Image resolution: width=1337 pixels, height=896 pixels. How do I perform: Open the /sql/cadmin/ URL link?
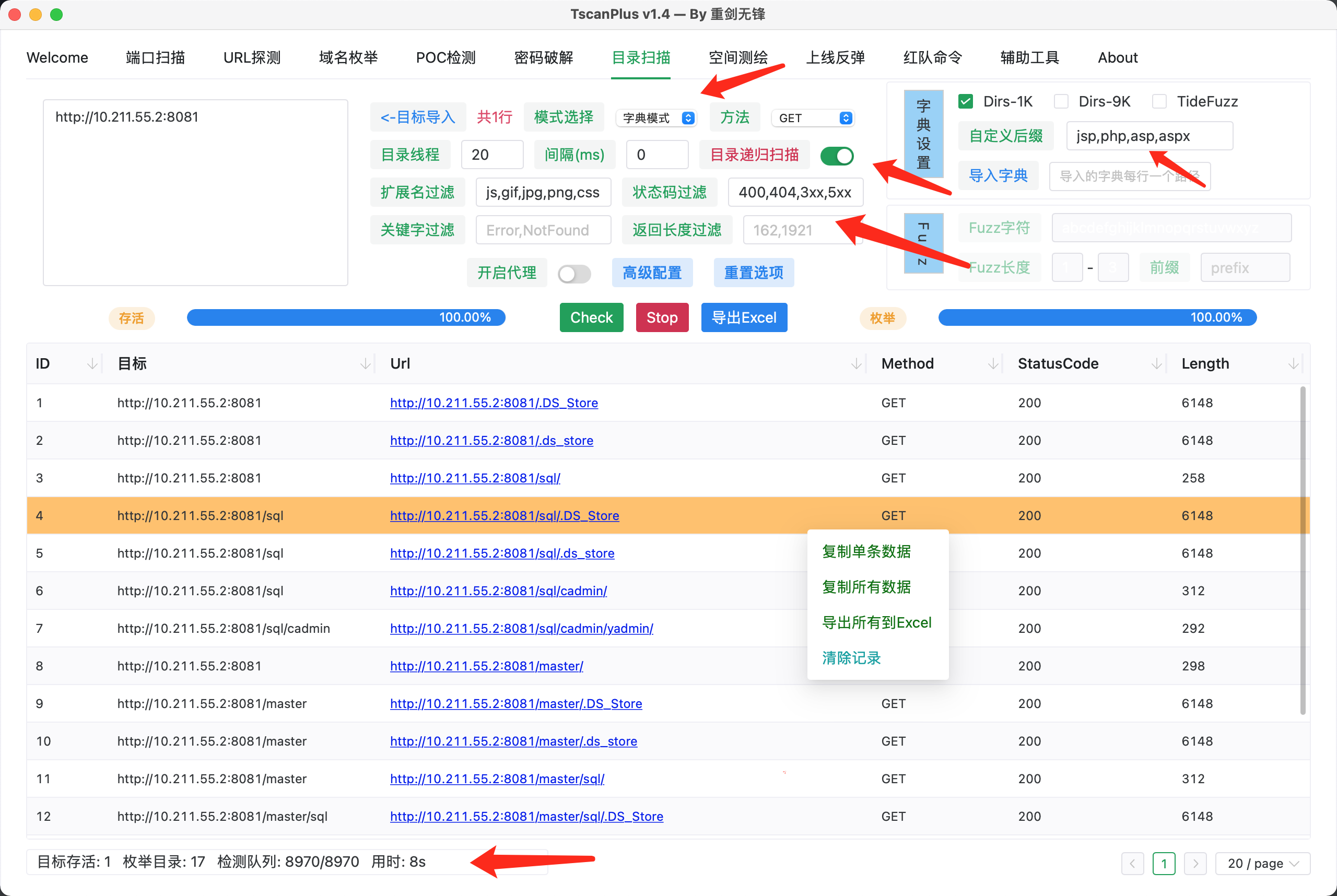(x=498, y=591)
